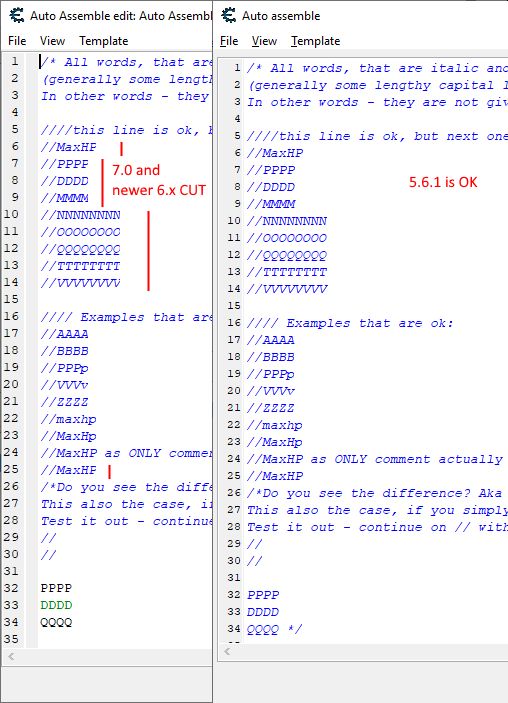The image size is (508, 703).
Task: Click //DDDD on line 8 in right editor
Action: (271, 187)
